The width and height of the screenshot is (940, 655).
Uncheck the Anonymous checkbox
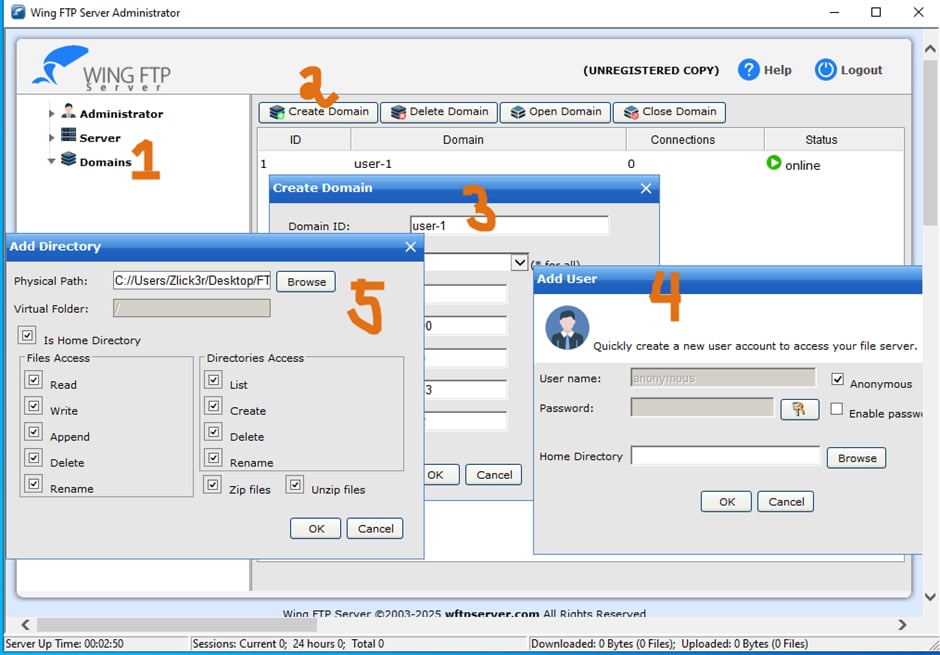tap(838, 380)
